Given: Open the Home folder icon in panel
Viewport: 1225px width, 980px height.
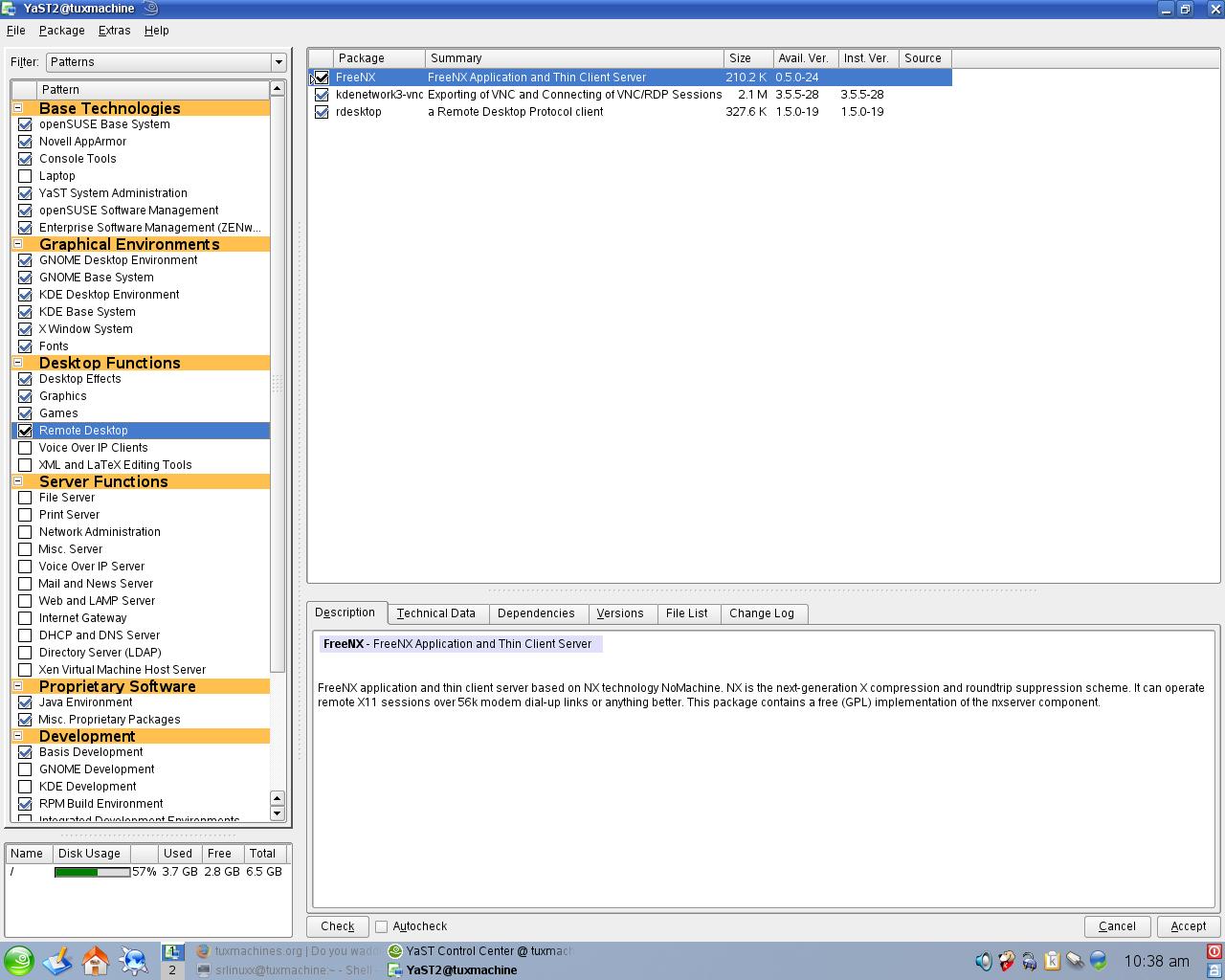Looking at the screenshot, I should click(x=96, y=961).
